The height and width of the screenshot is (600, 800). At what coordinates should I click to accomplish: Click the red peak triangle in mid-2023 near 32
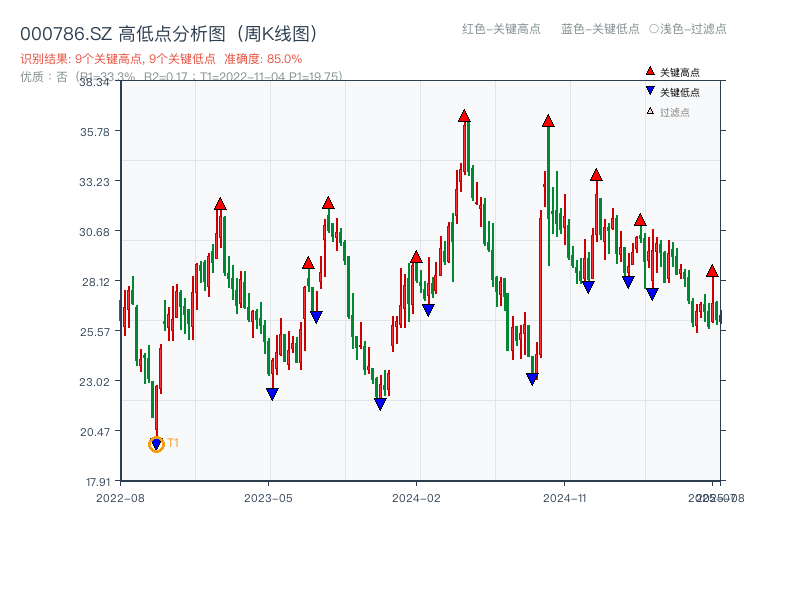click(x=328, y=203)
